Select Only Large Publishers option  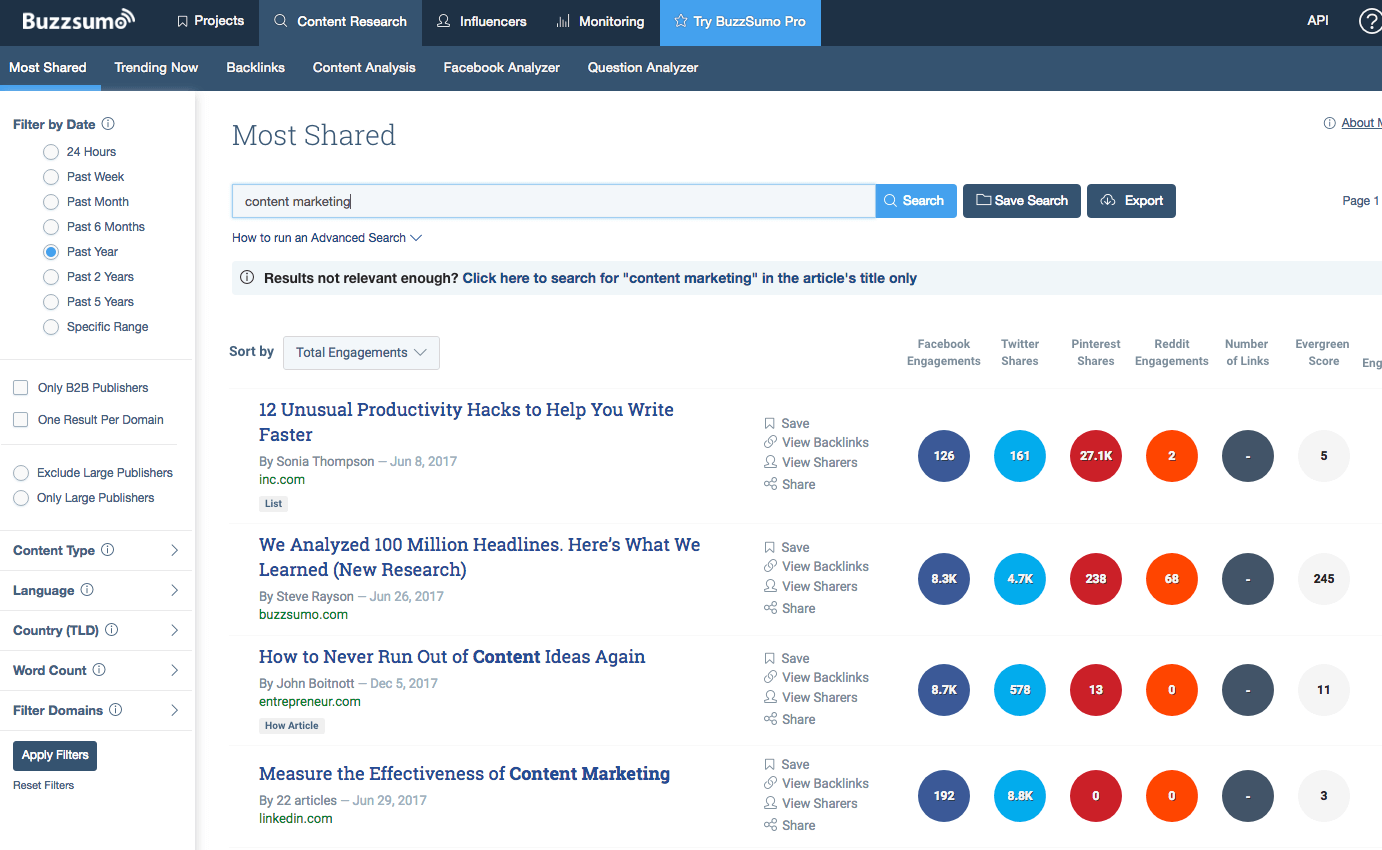(21, 498)
